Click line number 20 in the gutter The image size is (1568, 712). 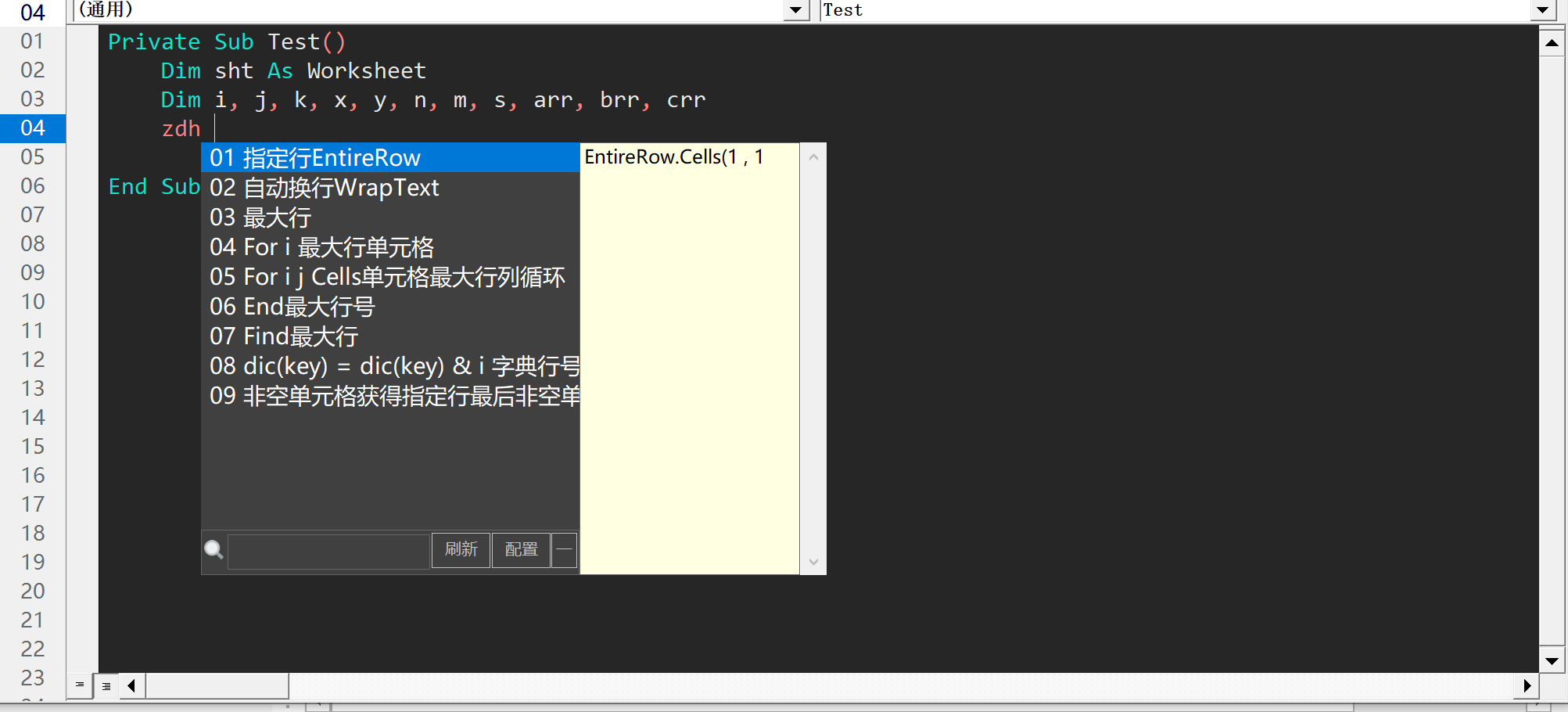tap(33, 592)
